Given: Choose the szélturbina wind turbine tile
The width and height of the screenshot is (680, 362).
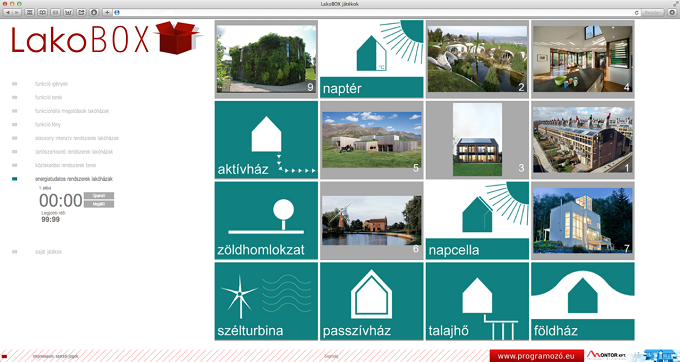Looking at the screenshot, I should point(266,301).
